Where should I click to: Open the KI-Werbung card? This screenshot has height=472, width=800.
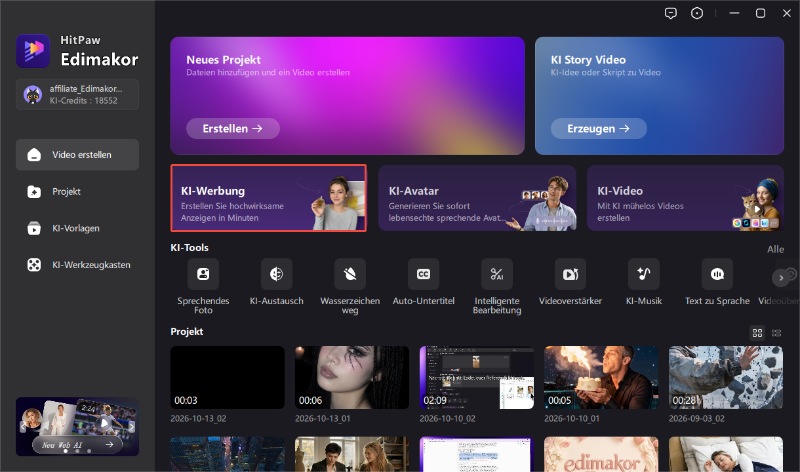point(268,198)
